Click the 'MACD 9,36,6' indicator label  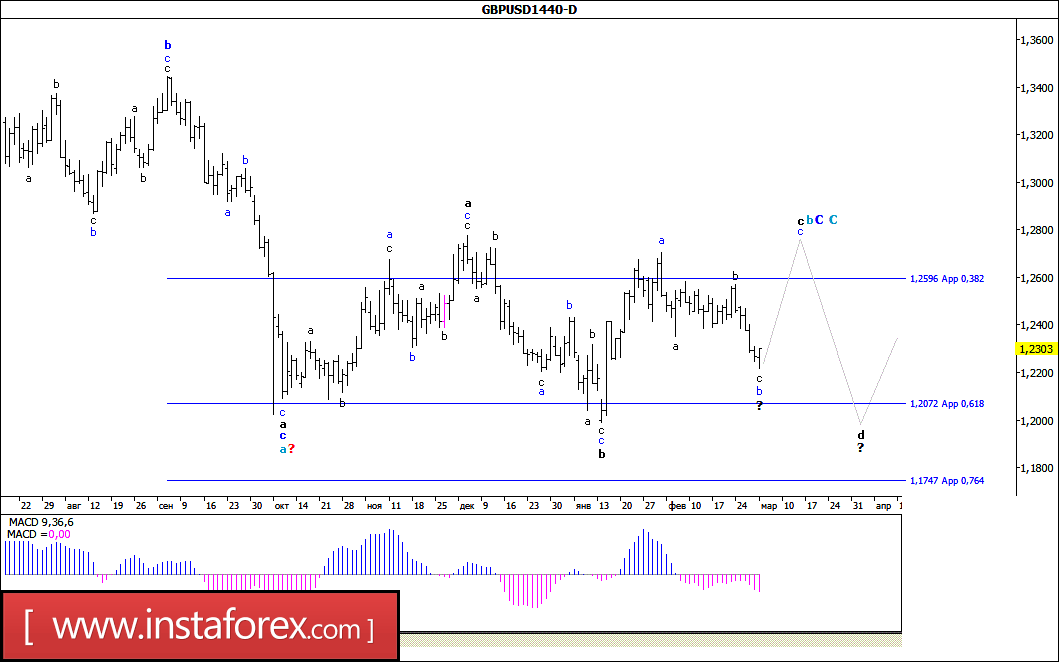click(x=41, y=522)
